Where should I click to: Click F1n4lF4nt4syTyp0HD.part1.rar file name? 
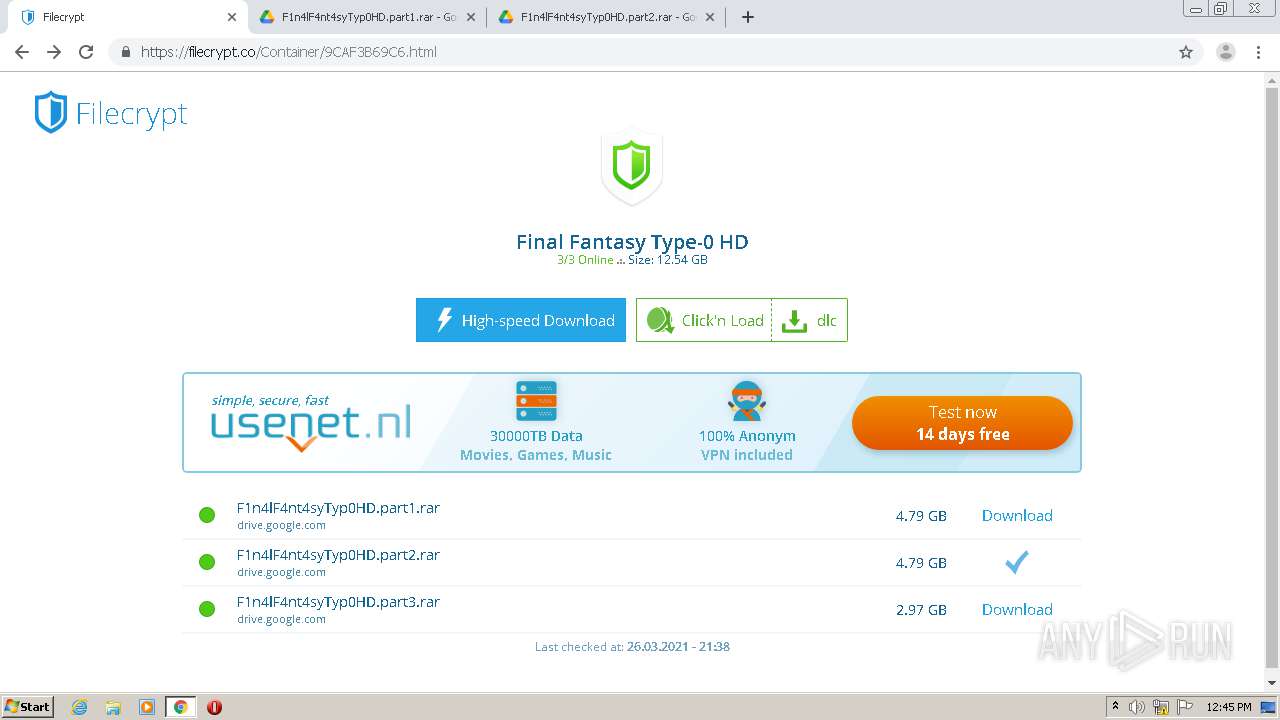[x=338, y=508]
